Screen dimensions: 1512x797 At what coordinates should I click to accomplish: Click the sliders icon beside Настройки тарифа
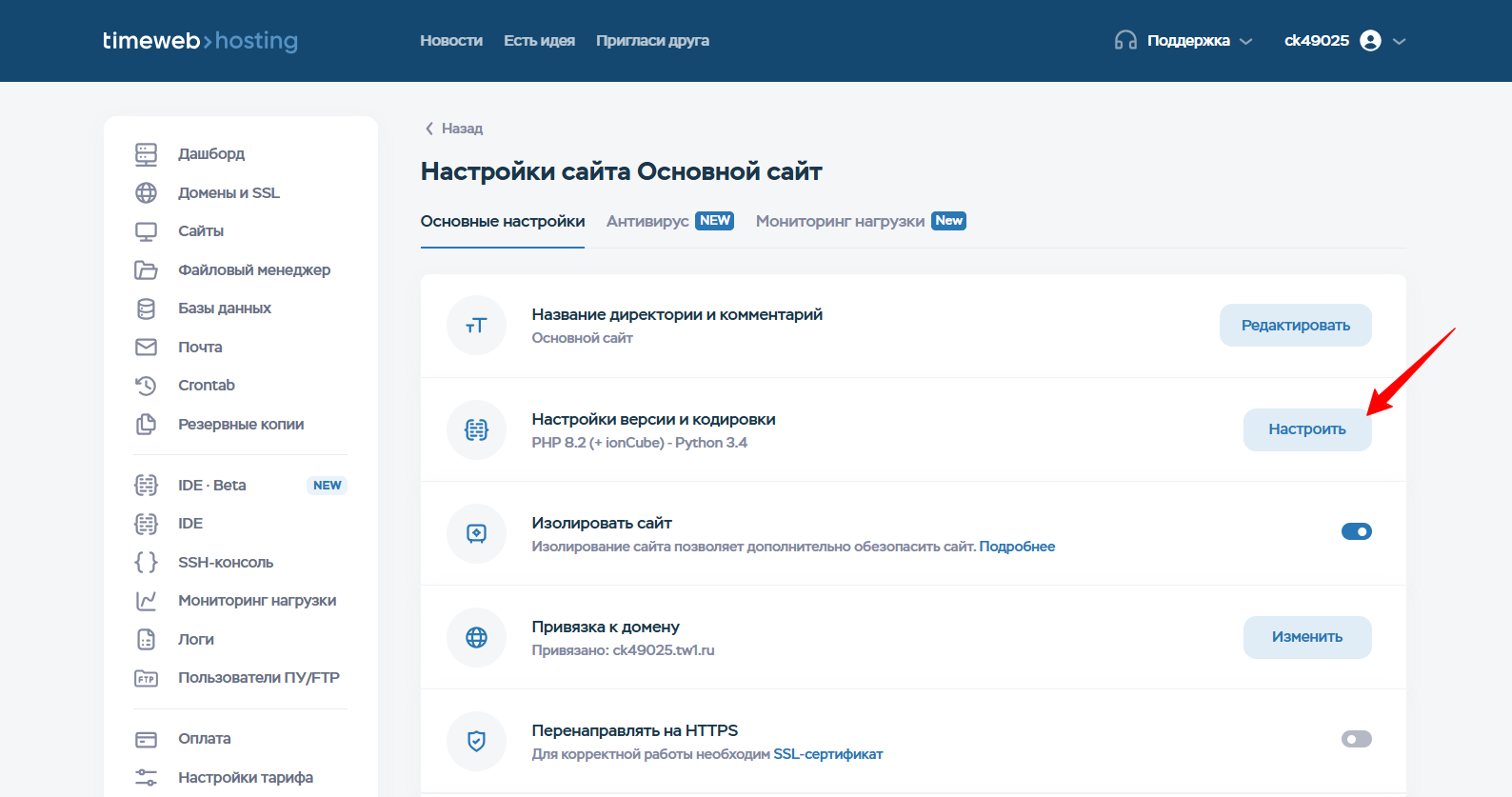pyautogui.click(x=146, y=778)
